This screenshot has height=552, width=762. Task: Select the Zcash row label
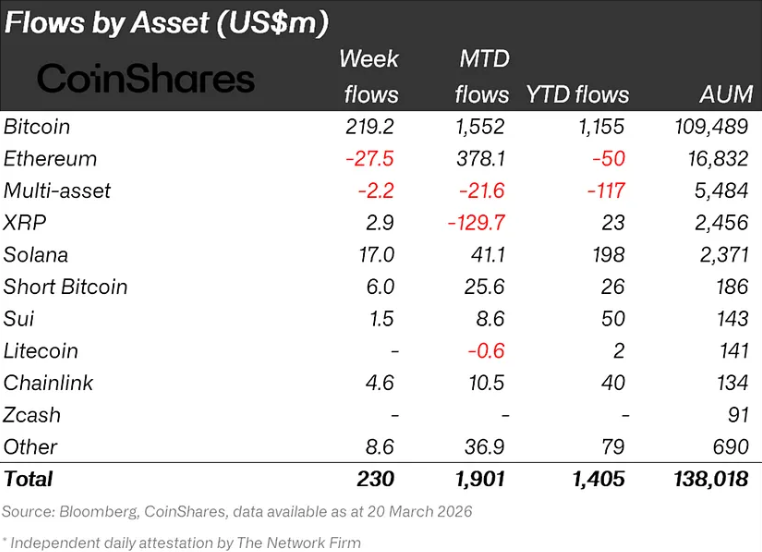coord(32,415)
